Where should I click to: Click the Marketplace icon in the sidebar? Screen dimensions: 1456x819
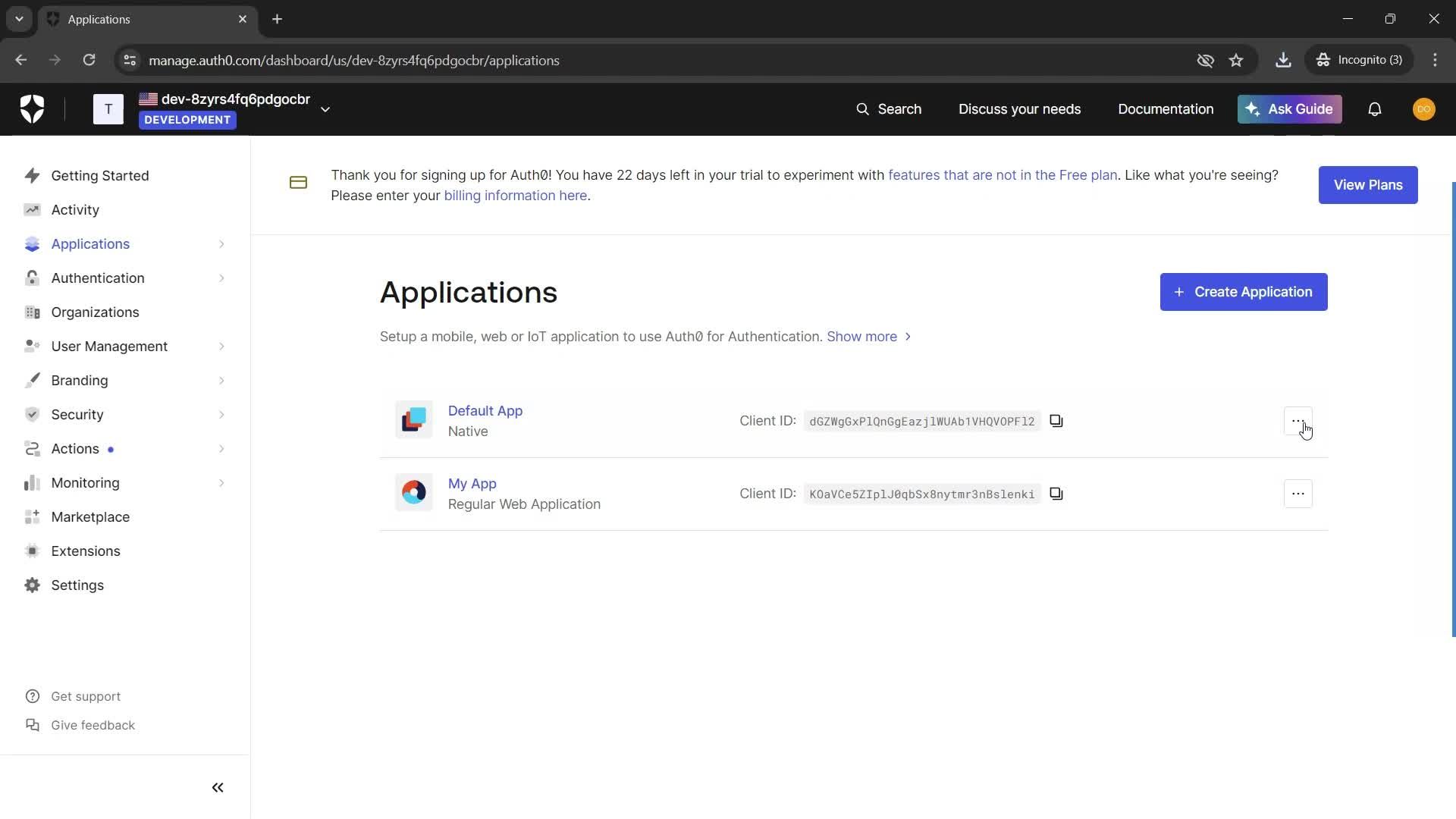point(32,517)
